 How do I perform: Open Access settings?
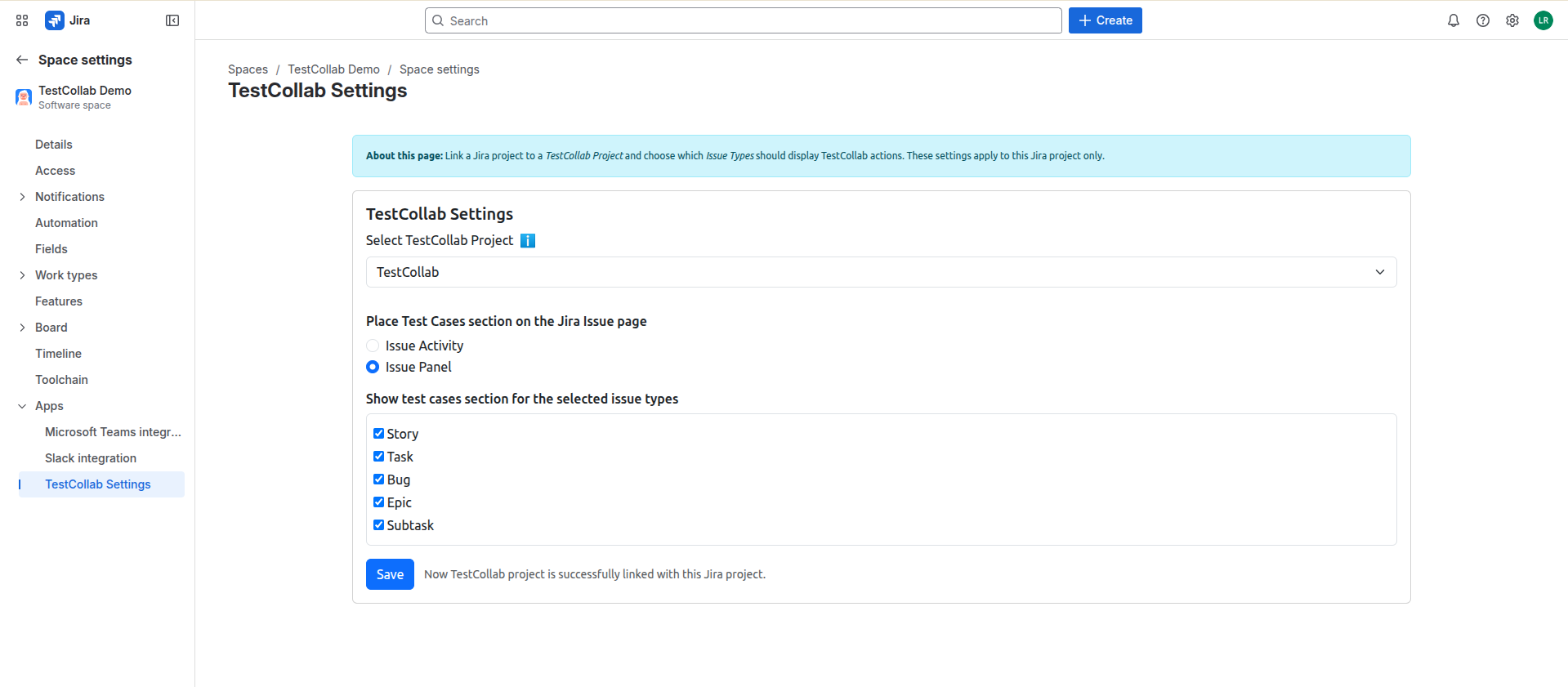[55, 171]
